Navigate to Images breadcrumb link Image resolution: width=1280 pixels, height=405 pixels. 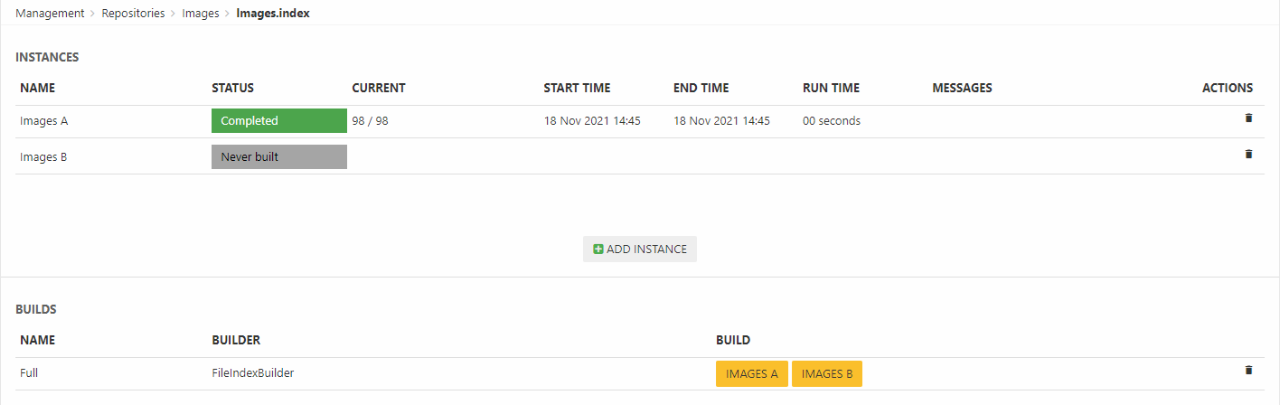point(200,13)
